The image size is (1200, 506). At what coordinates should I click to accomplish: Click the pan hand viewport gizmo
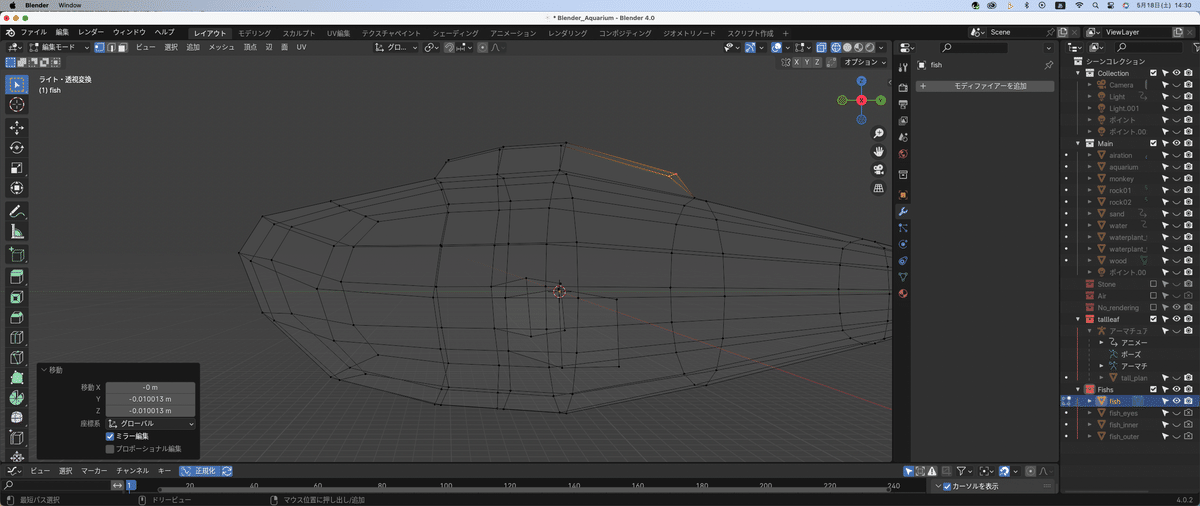878,151
